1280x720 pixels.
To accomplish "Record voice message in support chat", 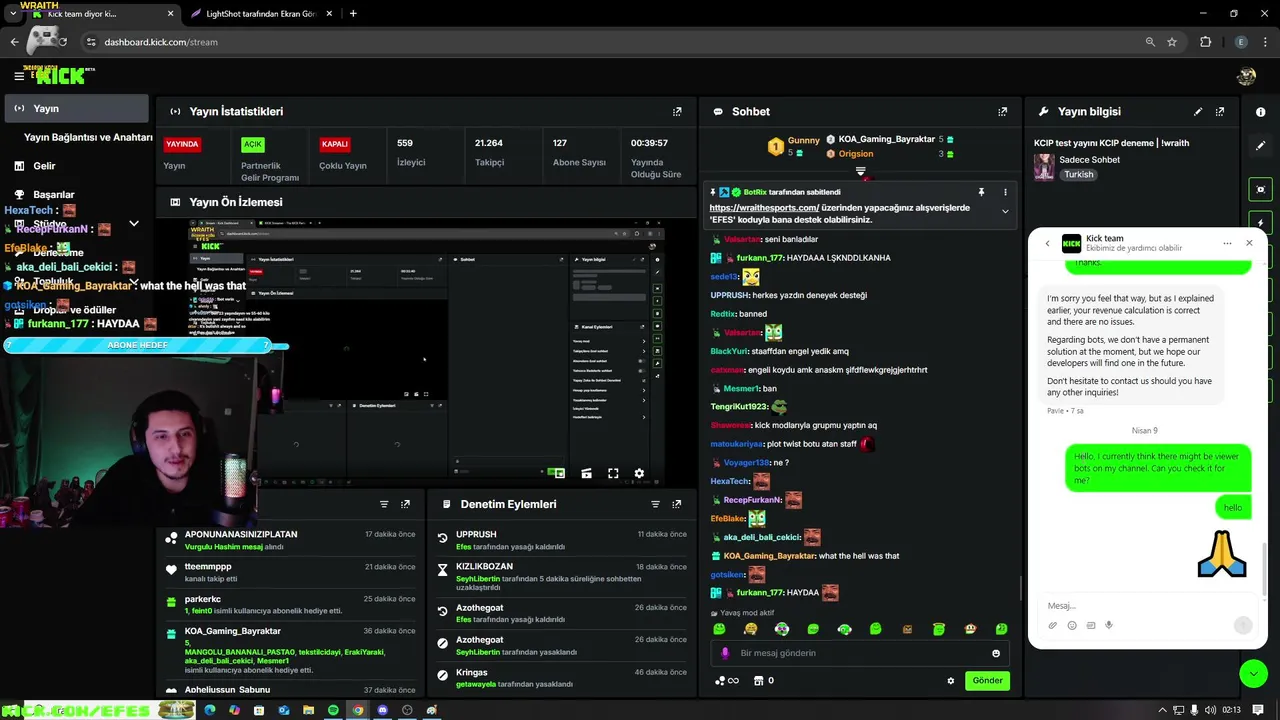I will coord(1109,625).
